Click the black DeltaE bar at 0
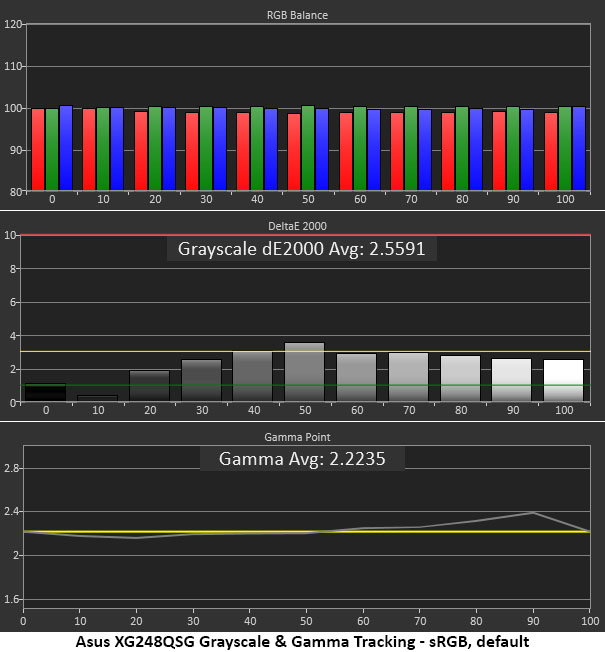Image resolution: width=605 pixels, height=652 pixels. [x=45, y=393]
